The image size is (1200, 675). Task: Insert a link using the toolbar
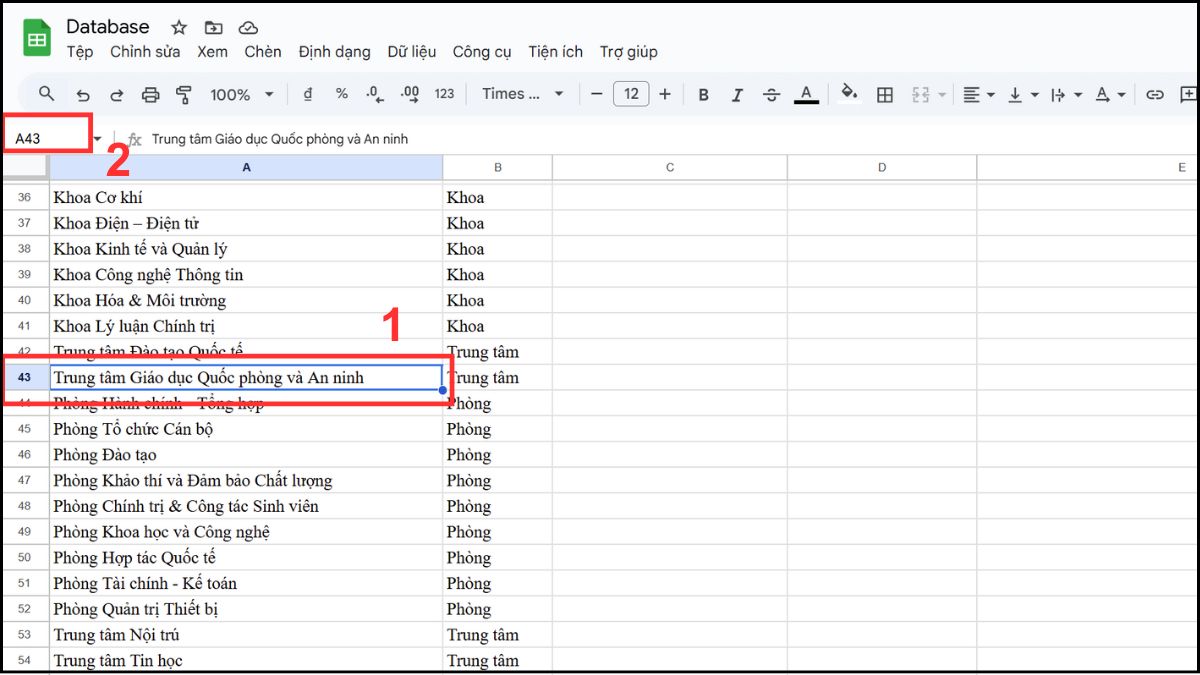pyautogui.click(x=1154, y=94)
